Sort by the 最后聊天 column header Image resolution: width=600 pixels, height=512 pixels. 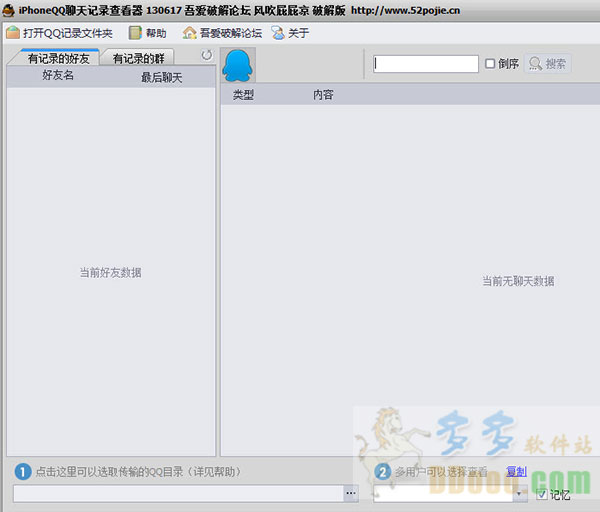click(x=161, y=78)
